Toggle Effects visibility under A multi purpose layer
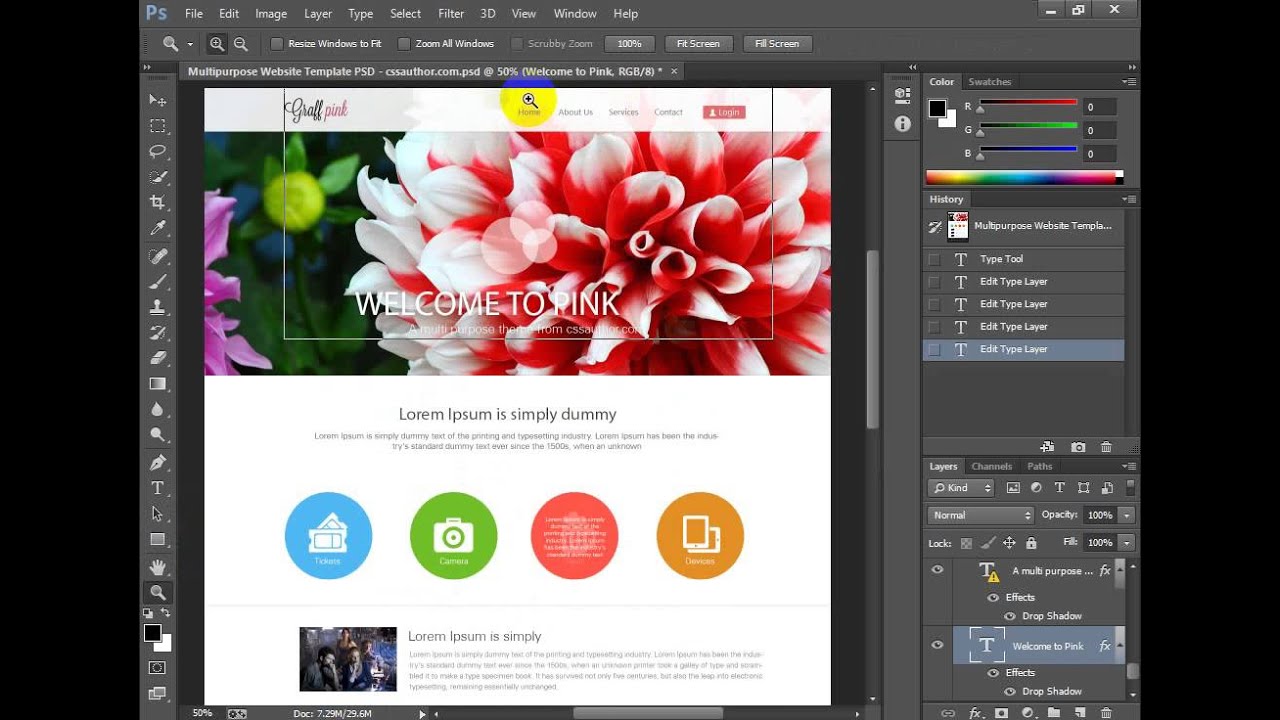Screen dimensions: 1280x720 tap(993, 597)
